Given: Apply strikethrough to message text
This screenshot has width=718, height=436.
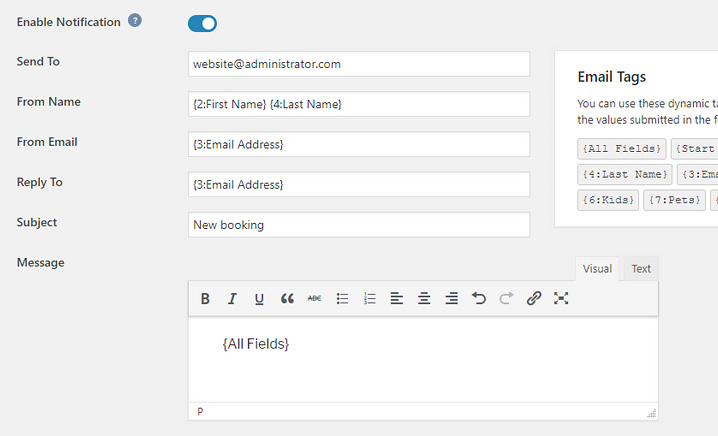Looking at the screenshot, I should click(314, 298).
